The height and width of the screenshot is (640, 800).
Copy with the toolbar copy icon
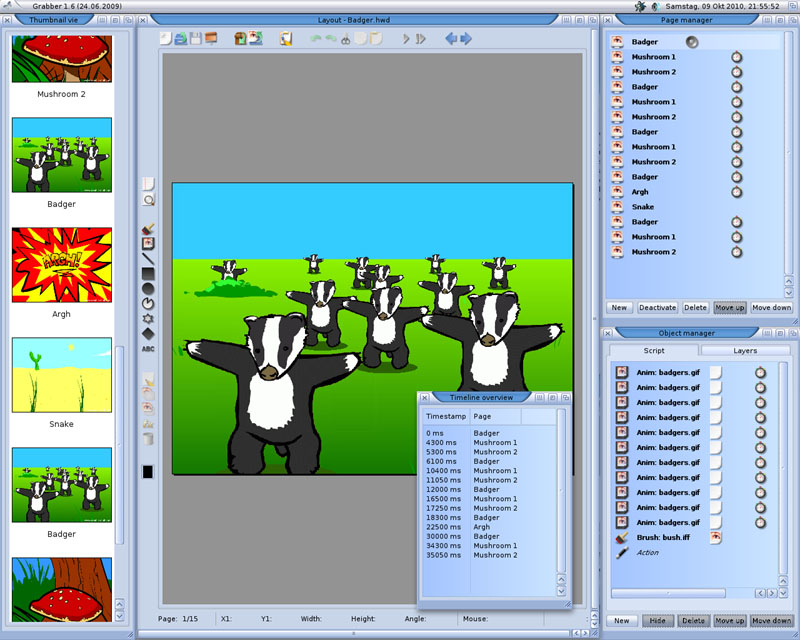pyautogui.click(x=361, y=39)
